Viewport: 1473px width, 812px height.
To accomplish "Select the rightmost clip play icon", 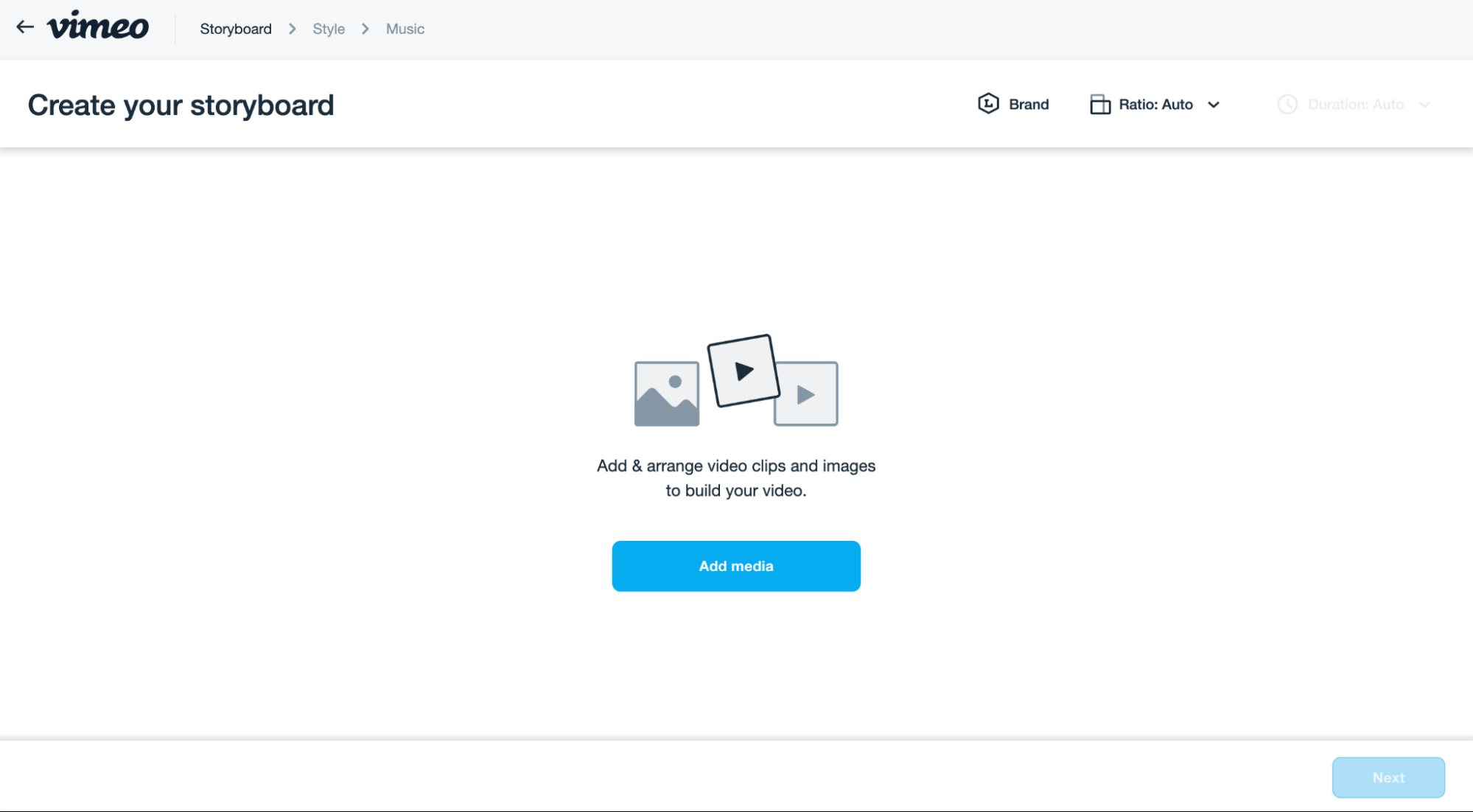I will pyautogui.click(x=805, y=394).
